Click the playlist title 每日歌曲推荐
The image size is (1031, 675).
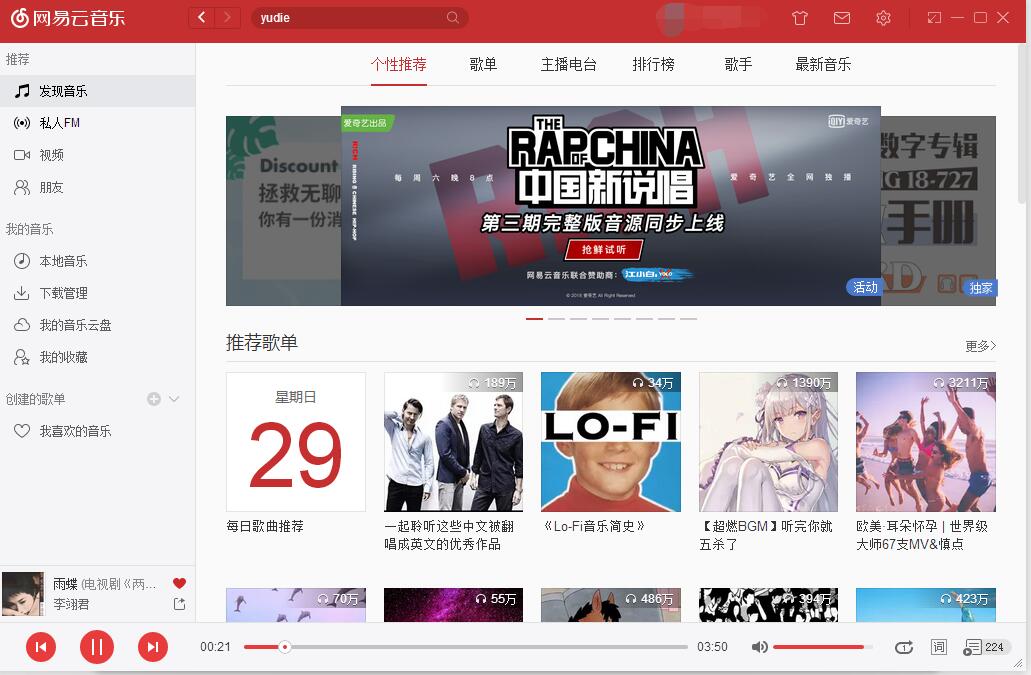(x=265, y=526)
